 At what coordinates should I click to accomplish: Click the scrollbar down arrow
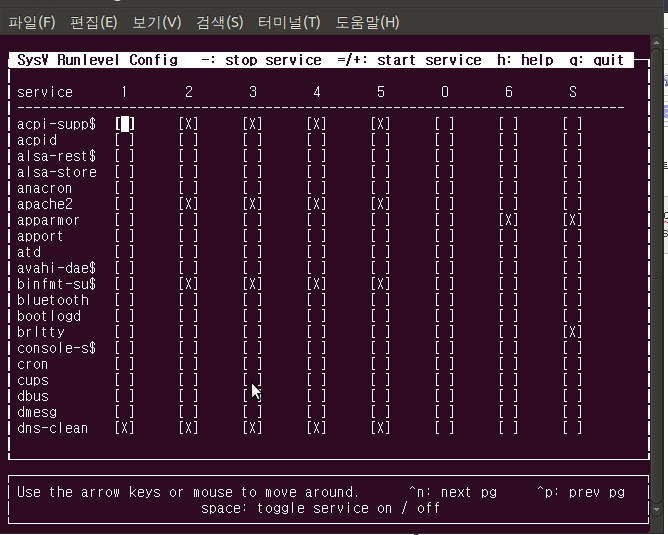click(656, 509)
